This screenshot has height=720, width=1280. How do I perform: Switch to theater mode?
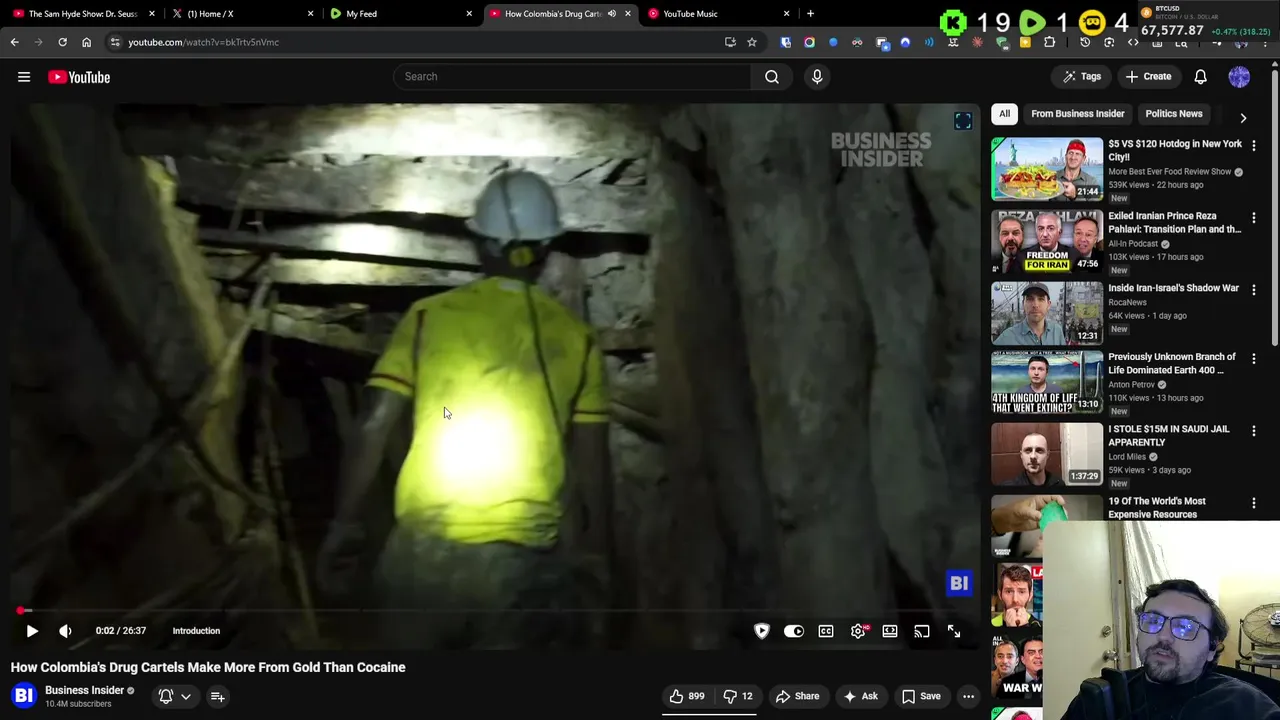[x=890, y=631]
